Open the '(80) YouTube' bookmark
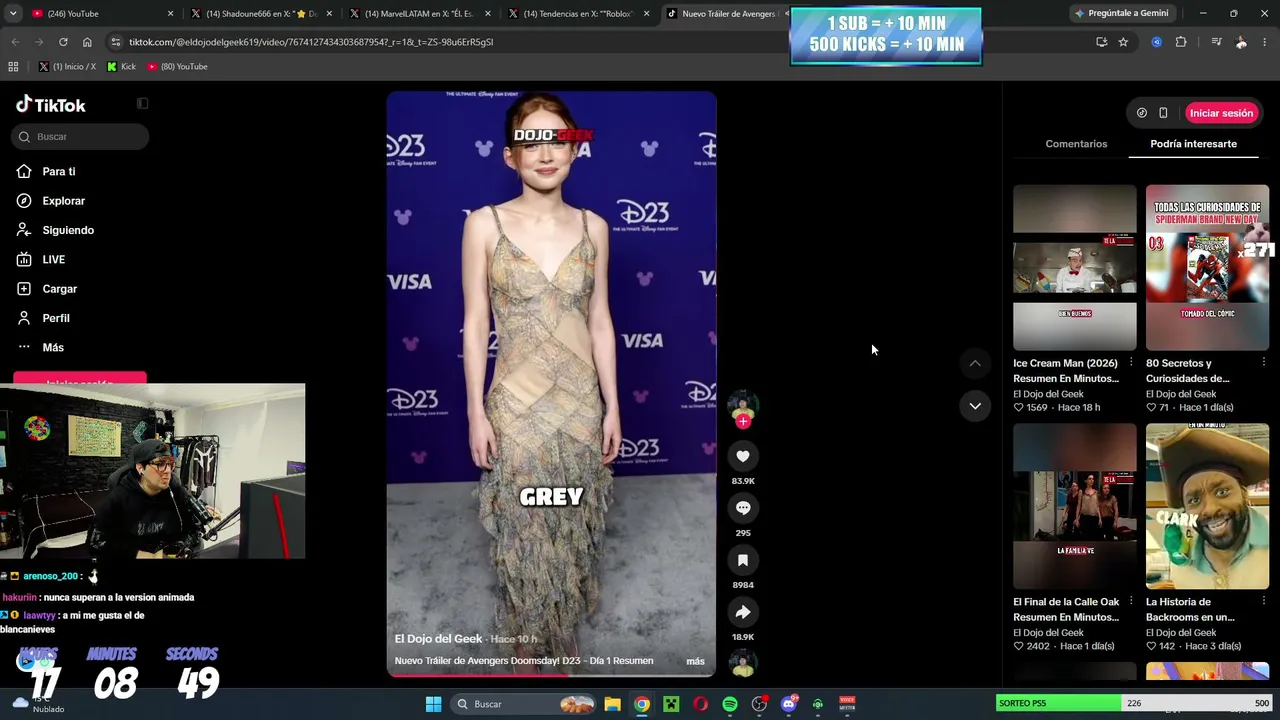The image size is (1280, 720). pos(177,66)
